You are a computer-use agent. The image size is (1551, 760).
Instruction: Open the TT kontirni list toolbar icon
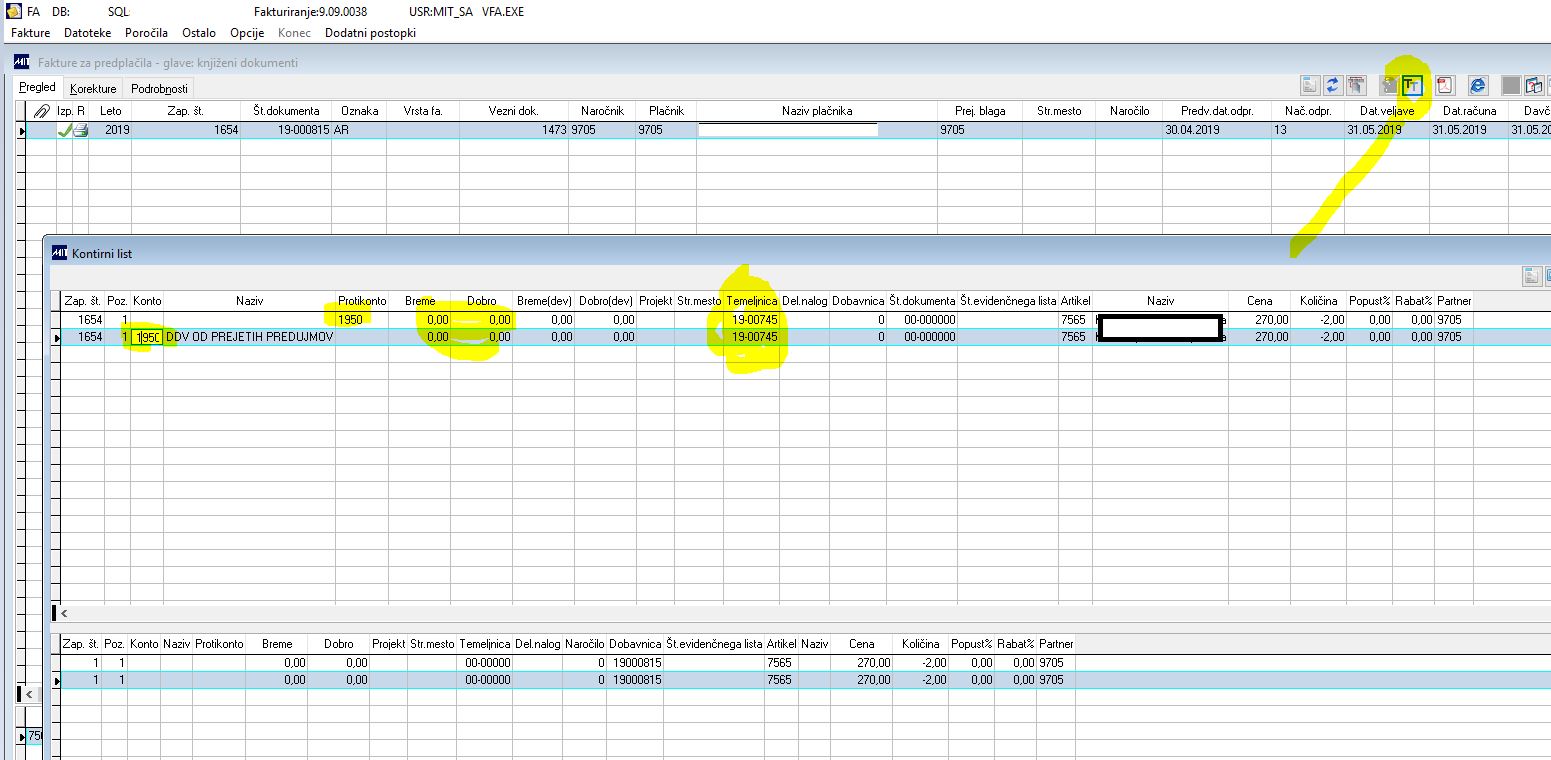pos(1412,85)
